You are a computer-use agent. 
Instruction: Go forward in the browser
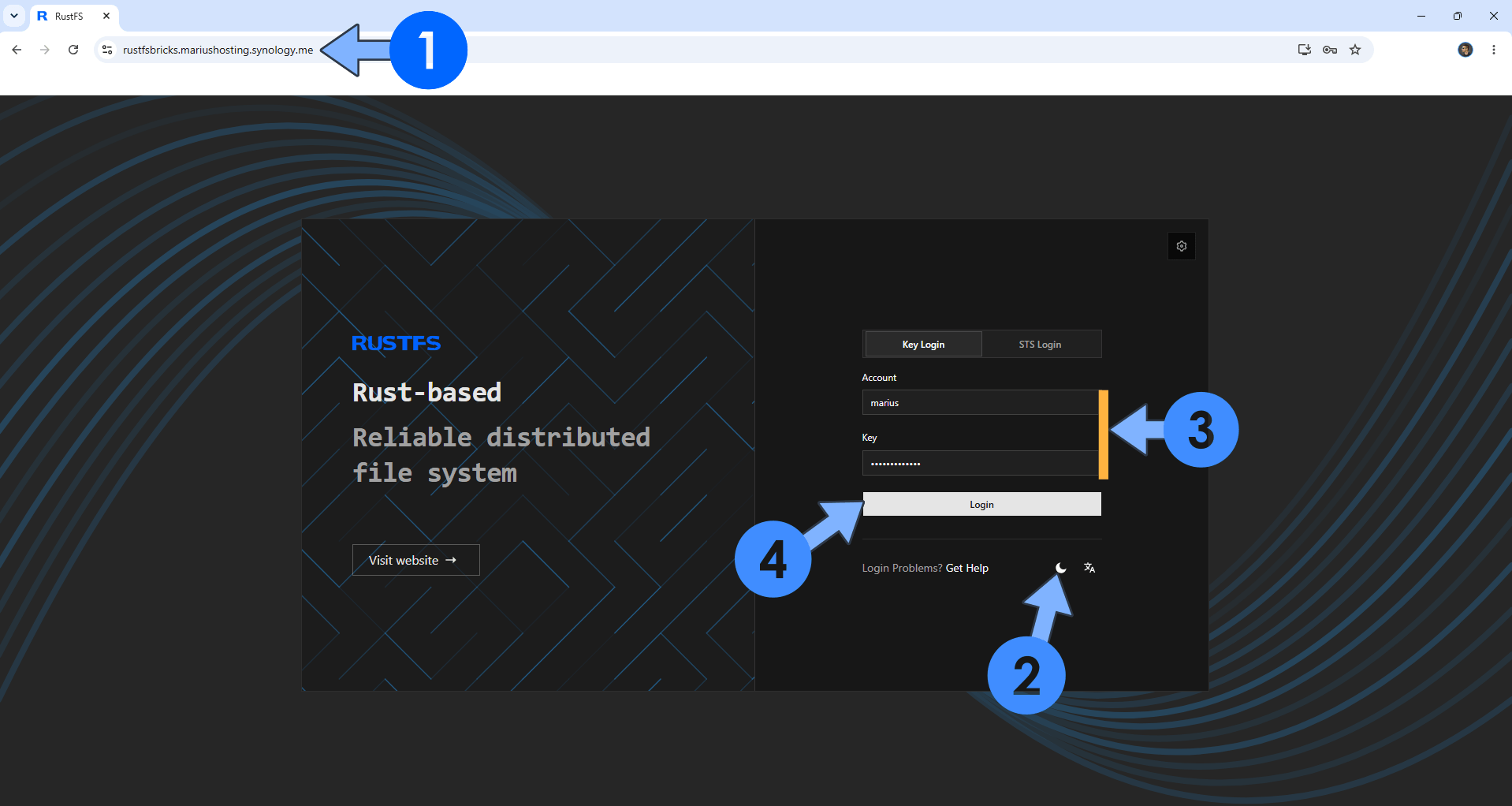(x=45, y=50)
